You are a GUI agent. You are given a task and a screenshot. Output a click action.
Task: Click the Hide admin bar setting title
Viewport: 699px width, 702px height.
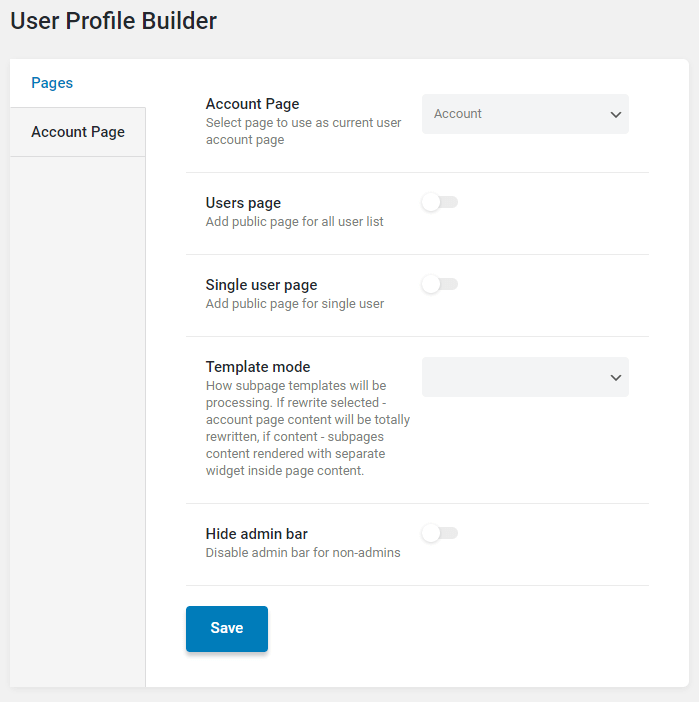pyautogui.click(x=257, y=534)
